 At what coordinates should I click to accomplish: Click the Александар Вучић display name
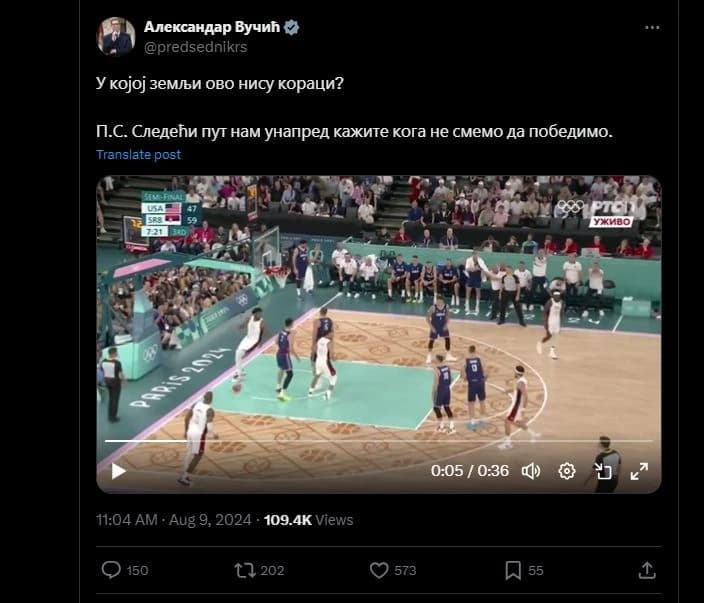click(x=212, y=27)
